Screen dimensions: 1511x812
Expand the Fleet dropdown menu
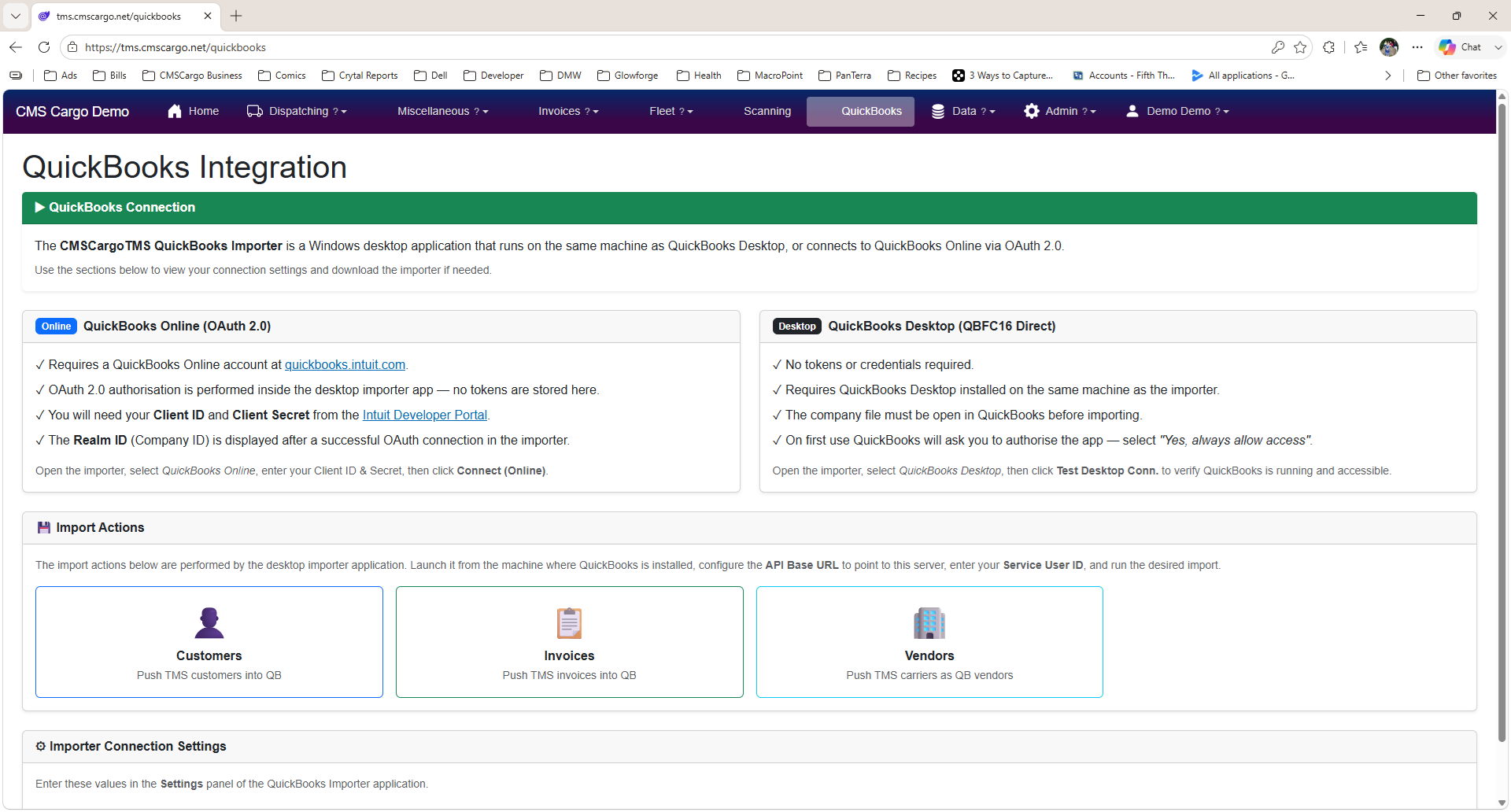coord(671,111)
